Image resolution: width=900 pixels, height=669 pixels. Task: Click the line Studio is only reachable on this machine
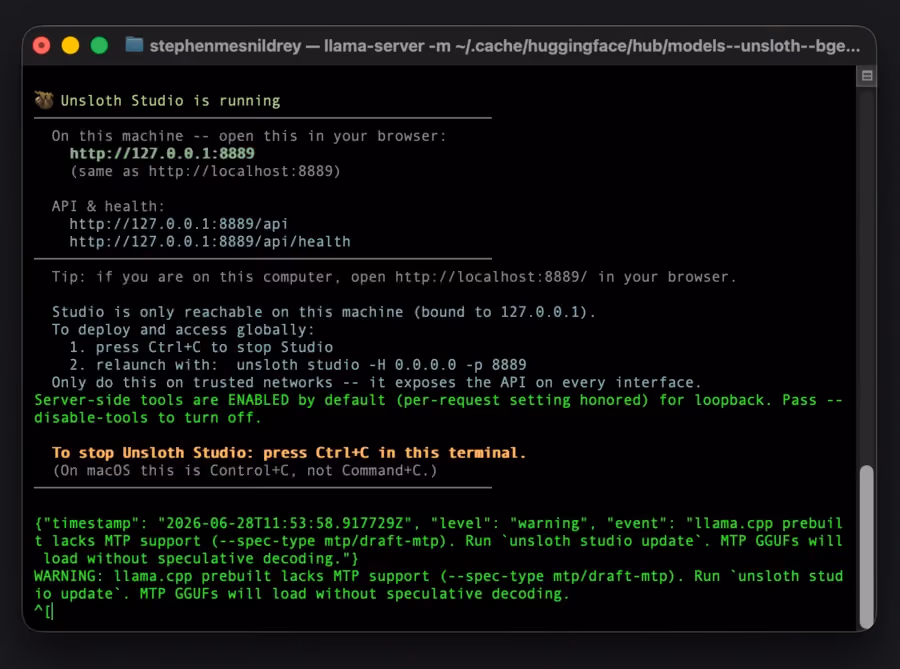point(324,312)
